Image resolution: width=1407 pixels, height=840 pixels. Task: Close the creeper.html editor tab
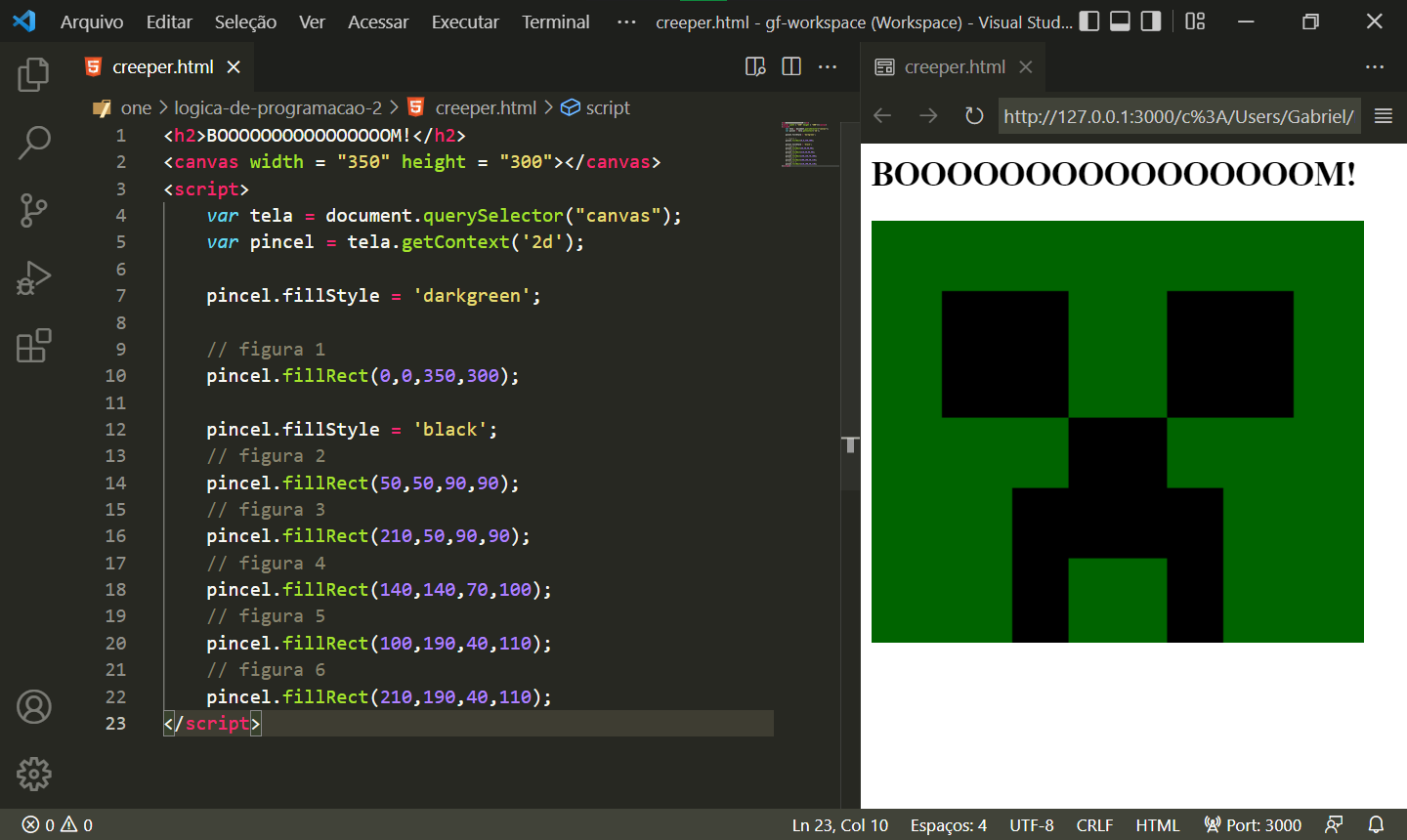coord(234,66)
